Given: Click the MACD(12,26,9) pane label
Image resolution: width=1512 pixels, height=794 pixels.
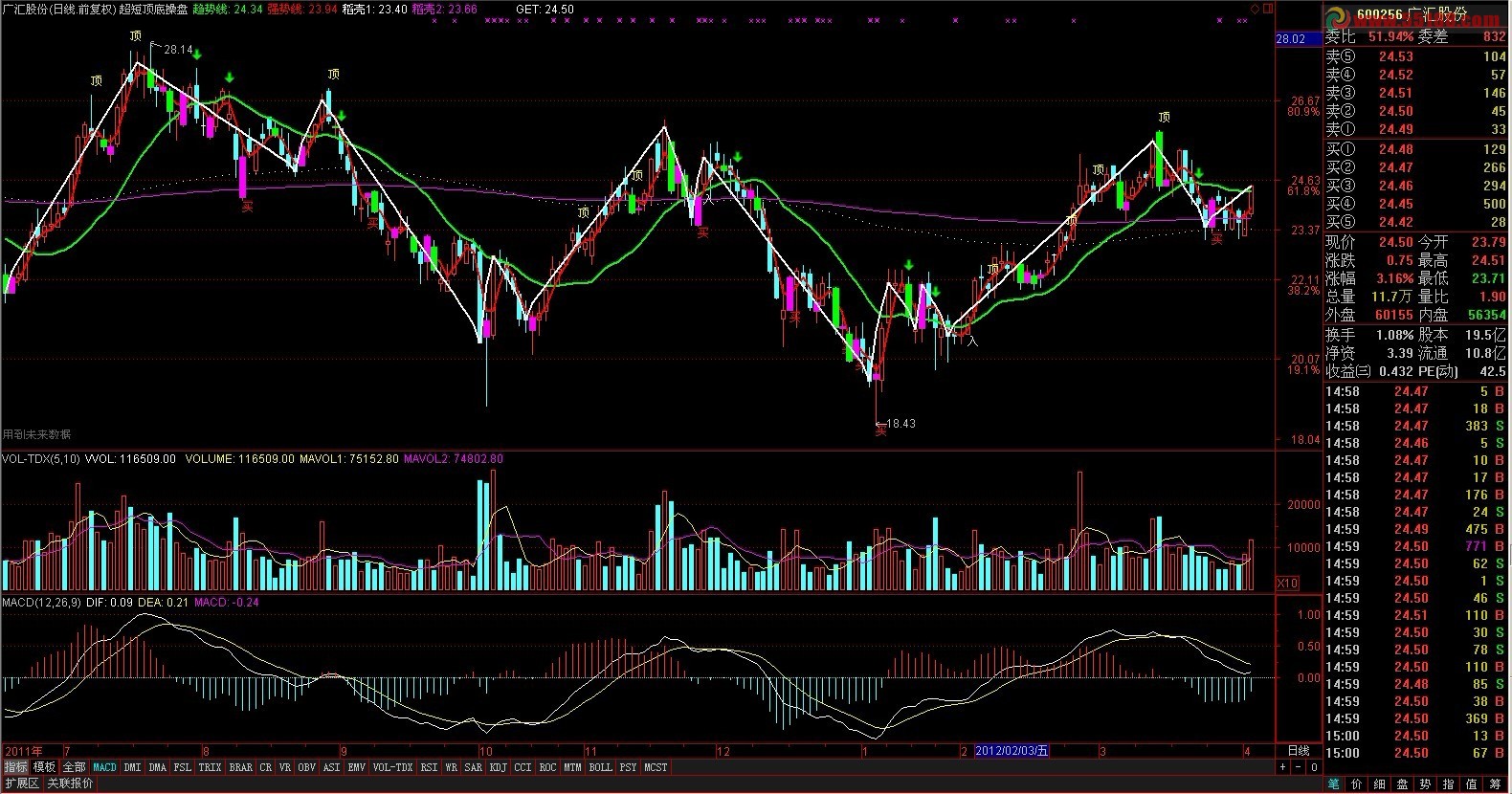Looking at the screenshot, I should [40, 603].
